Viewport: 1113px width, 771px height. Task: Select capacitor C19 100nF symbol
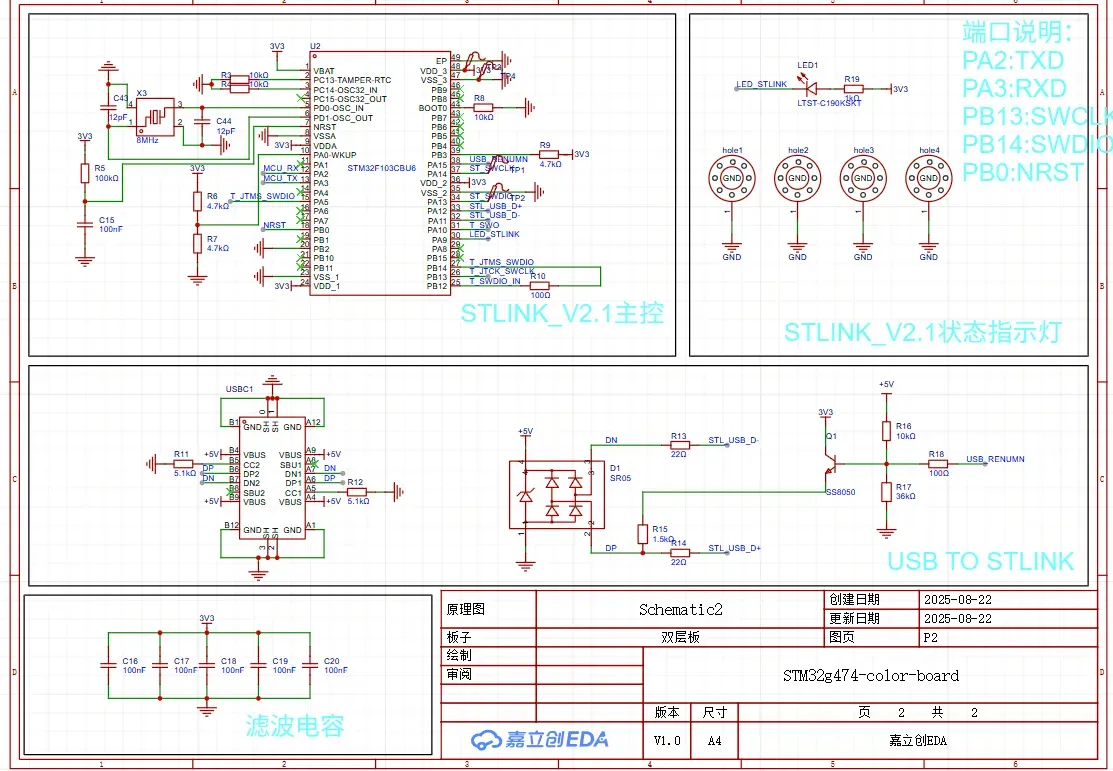(x=258, y=666)
